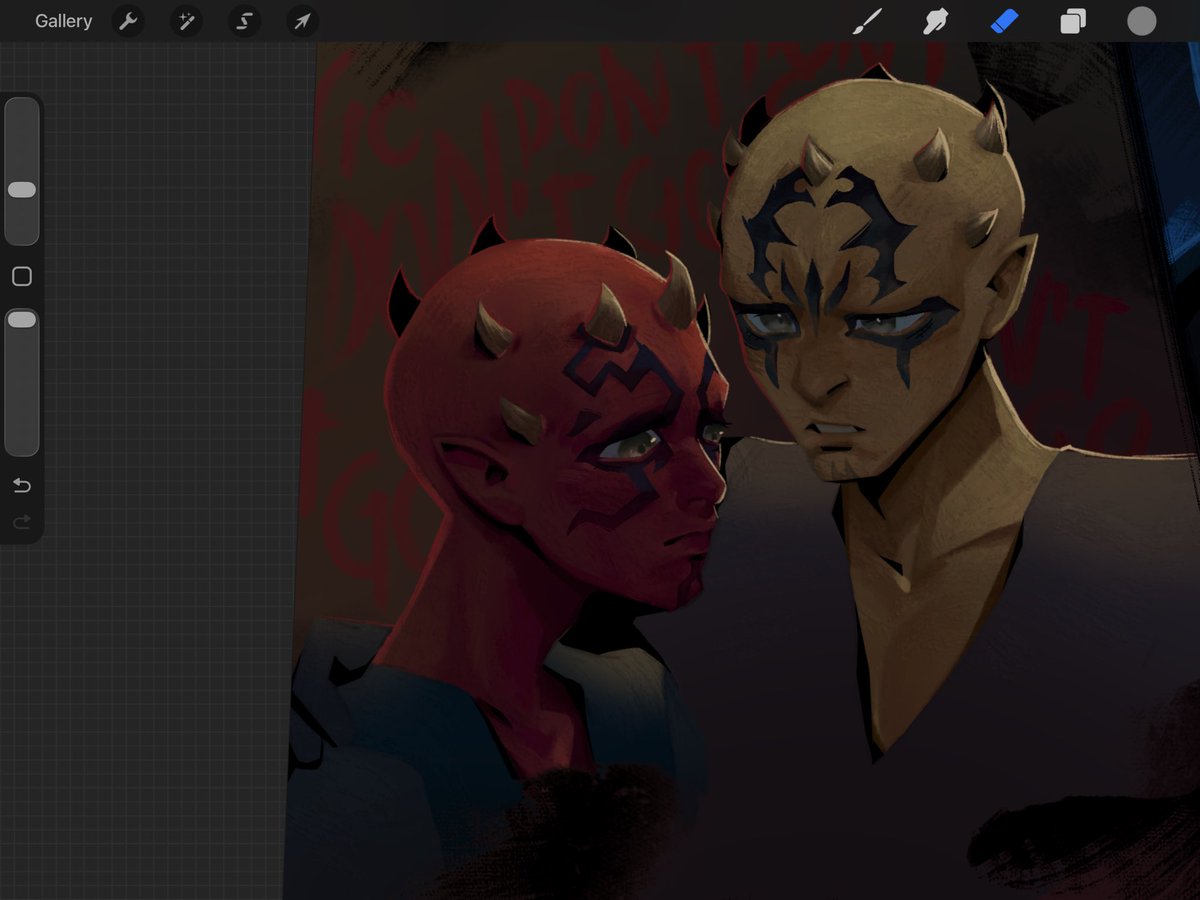Activate the Selection tool
The width and height of the screenshot is (1200, 900).
tap(244, 21)
